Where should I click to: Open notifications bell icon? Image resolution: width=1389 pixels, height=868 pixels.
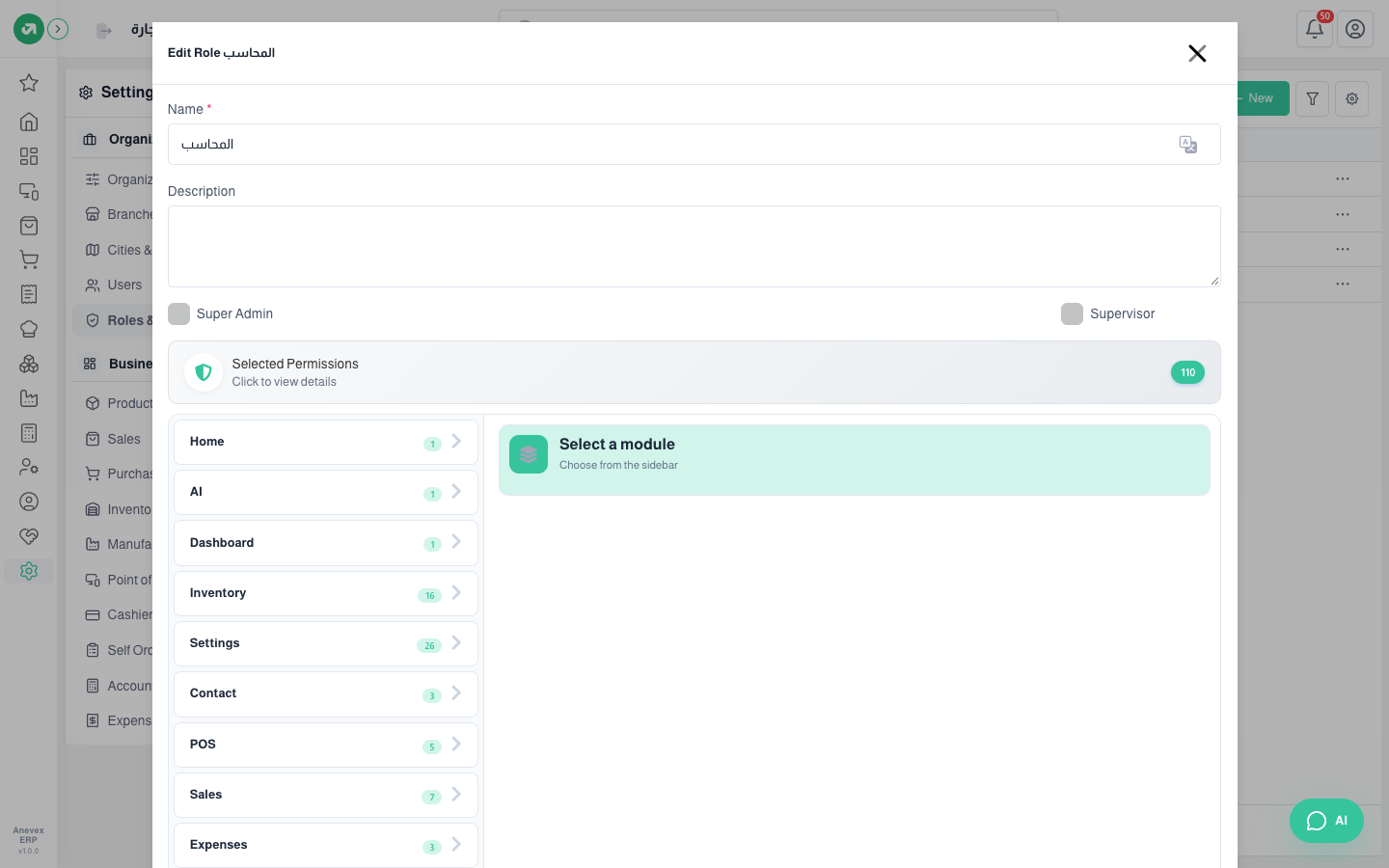[x=1314, y=29]
